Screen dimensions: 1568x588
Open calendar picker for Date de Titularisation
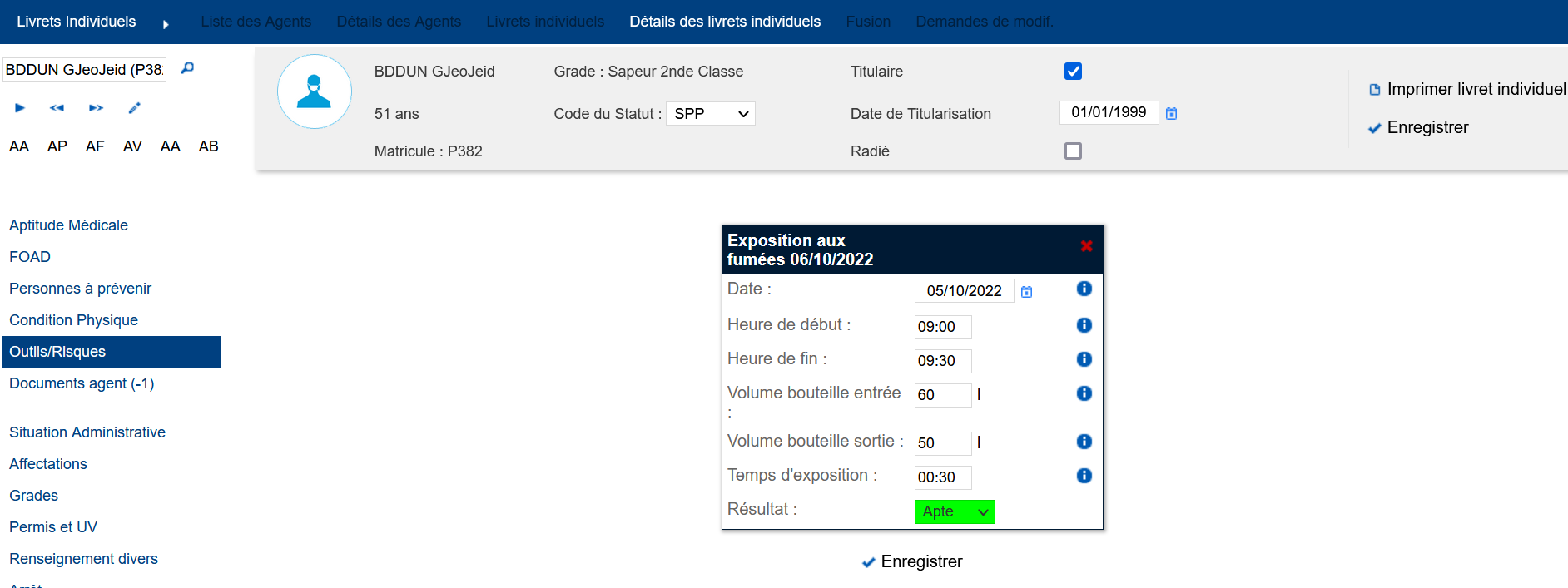click(x=1171, y=113)
